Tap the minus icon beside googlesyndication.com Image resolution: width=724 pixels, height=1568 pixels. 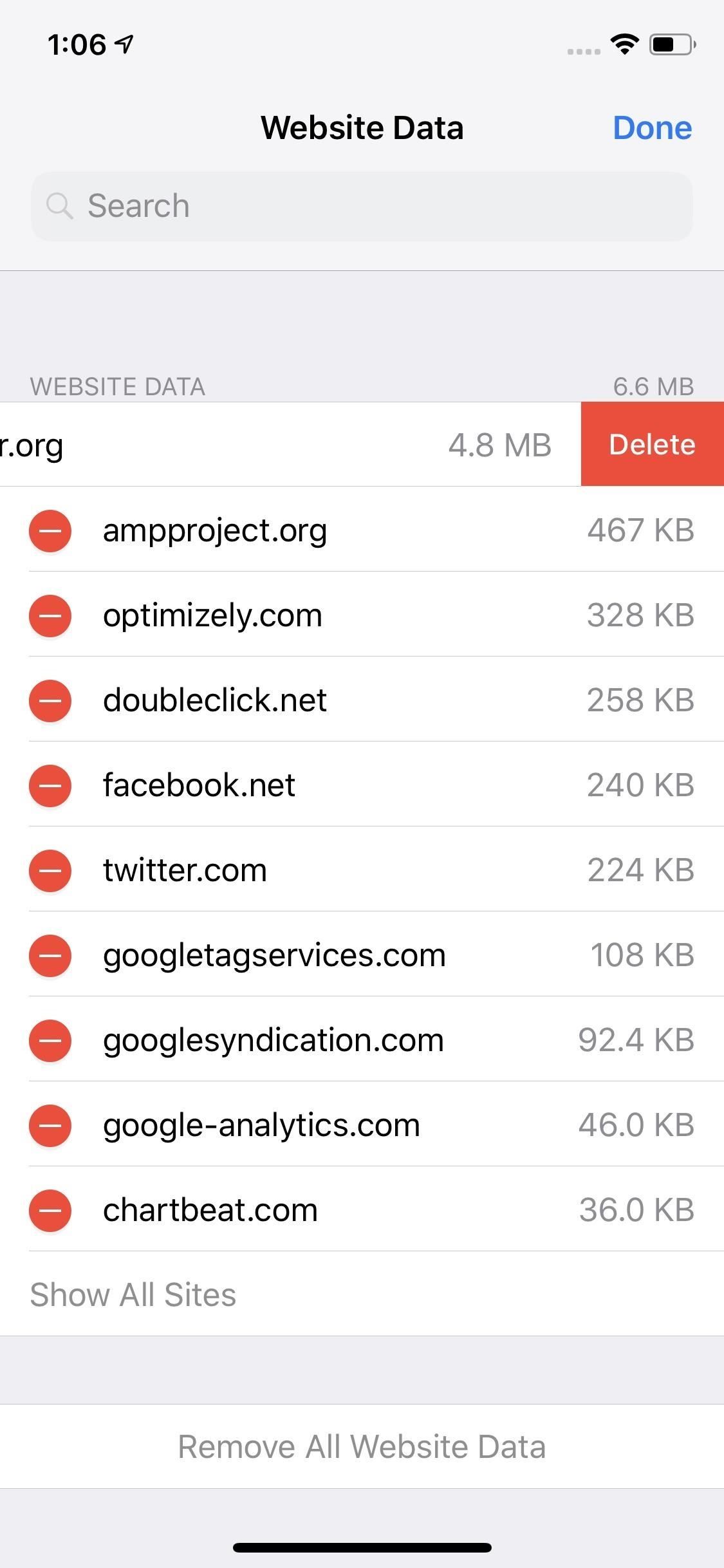coord(50,1040)
